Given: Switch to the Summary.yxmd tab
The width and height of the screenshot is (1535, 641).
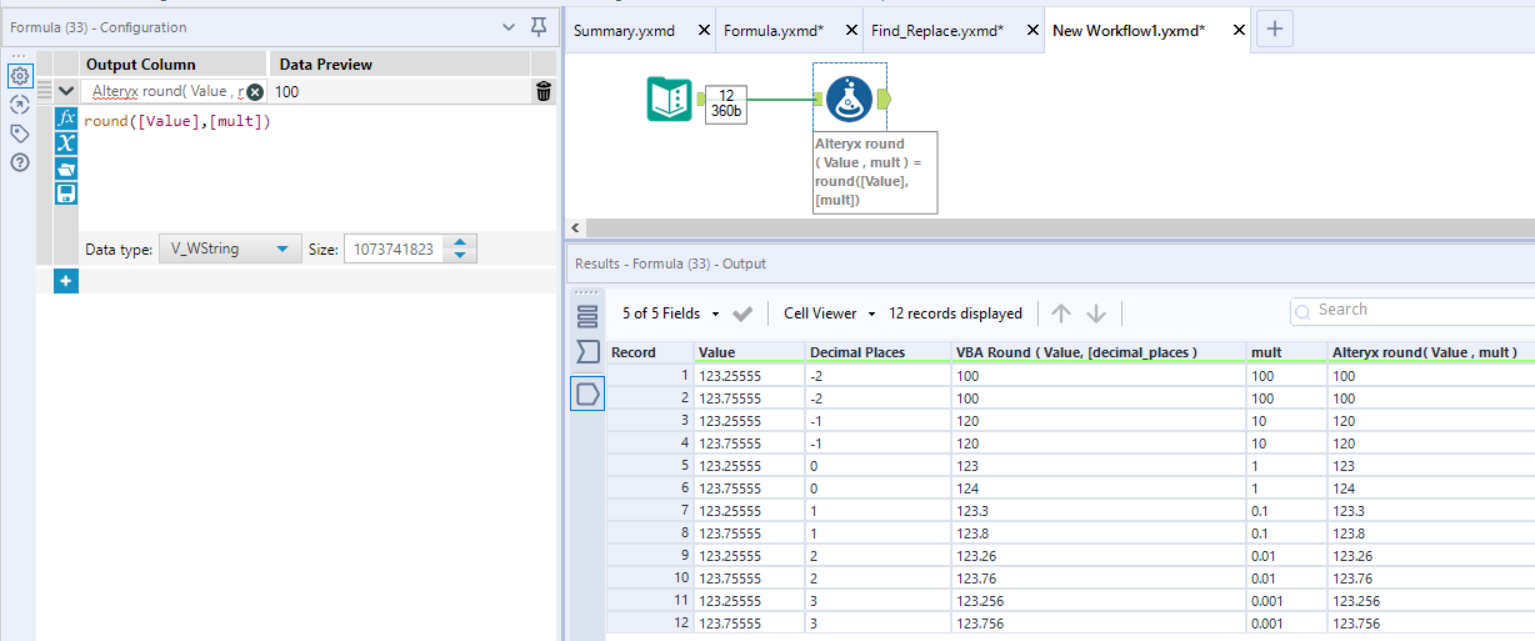Looking at the screenshot, I should tap(625, 31).
